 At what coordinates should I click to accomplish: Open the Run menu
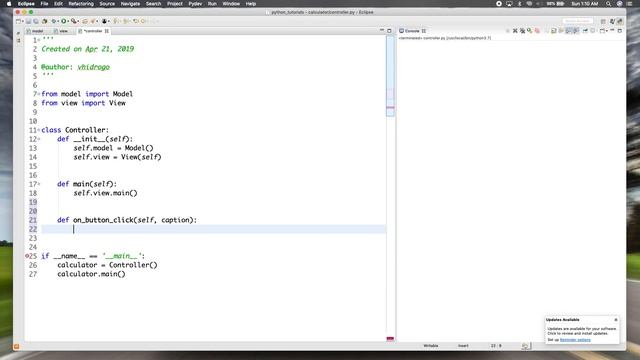(212, 4)
